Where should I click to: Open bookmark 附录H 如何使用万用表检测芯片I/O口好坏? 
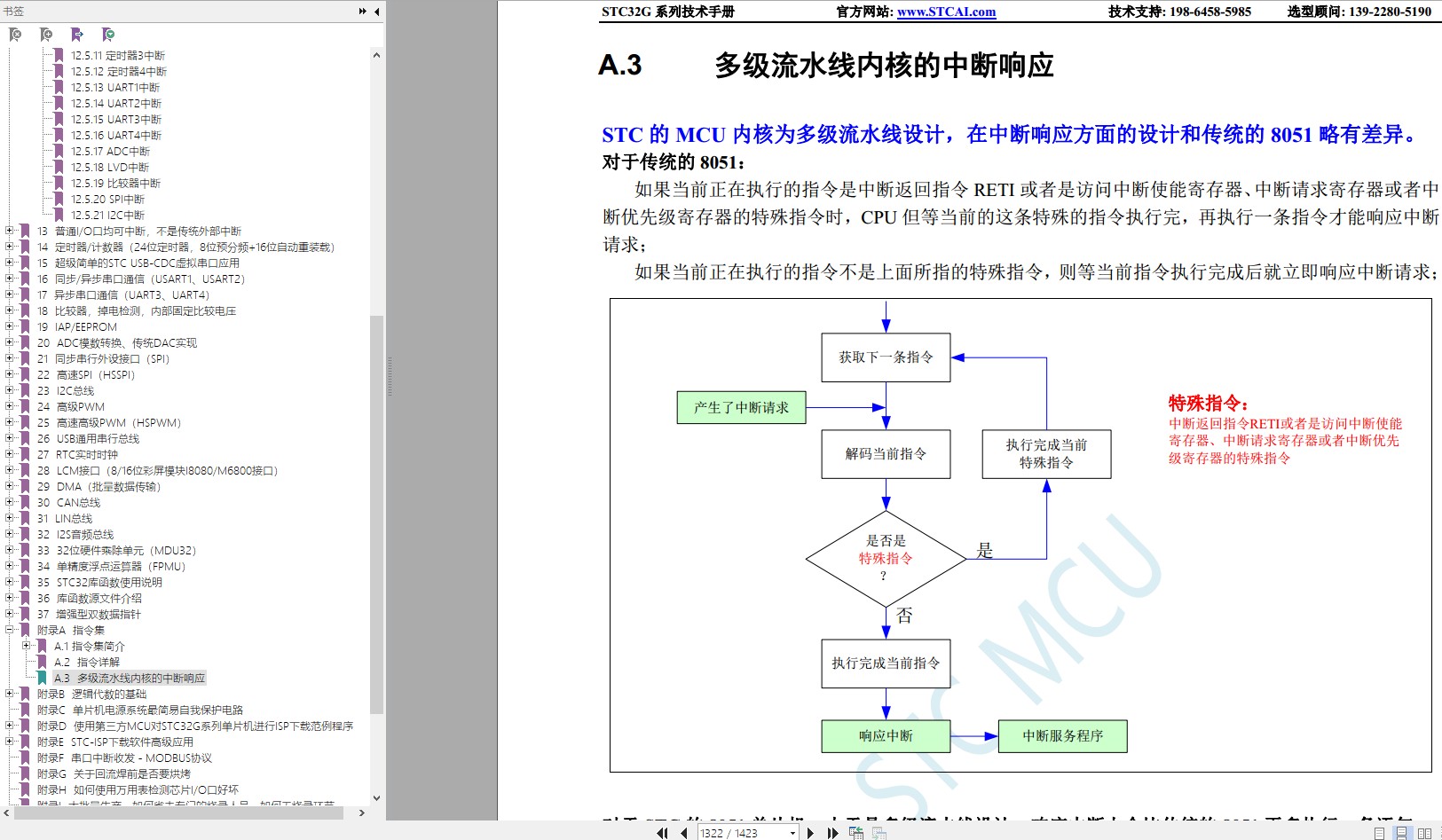pos(138,790)
